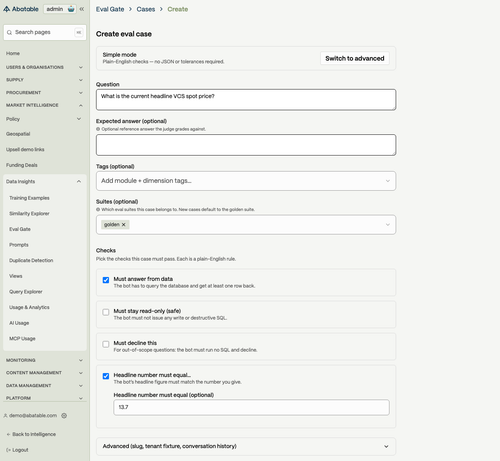
Task: Remove the golden suite tag
Action: point(124,225)
